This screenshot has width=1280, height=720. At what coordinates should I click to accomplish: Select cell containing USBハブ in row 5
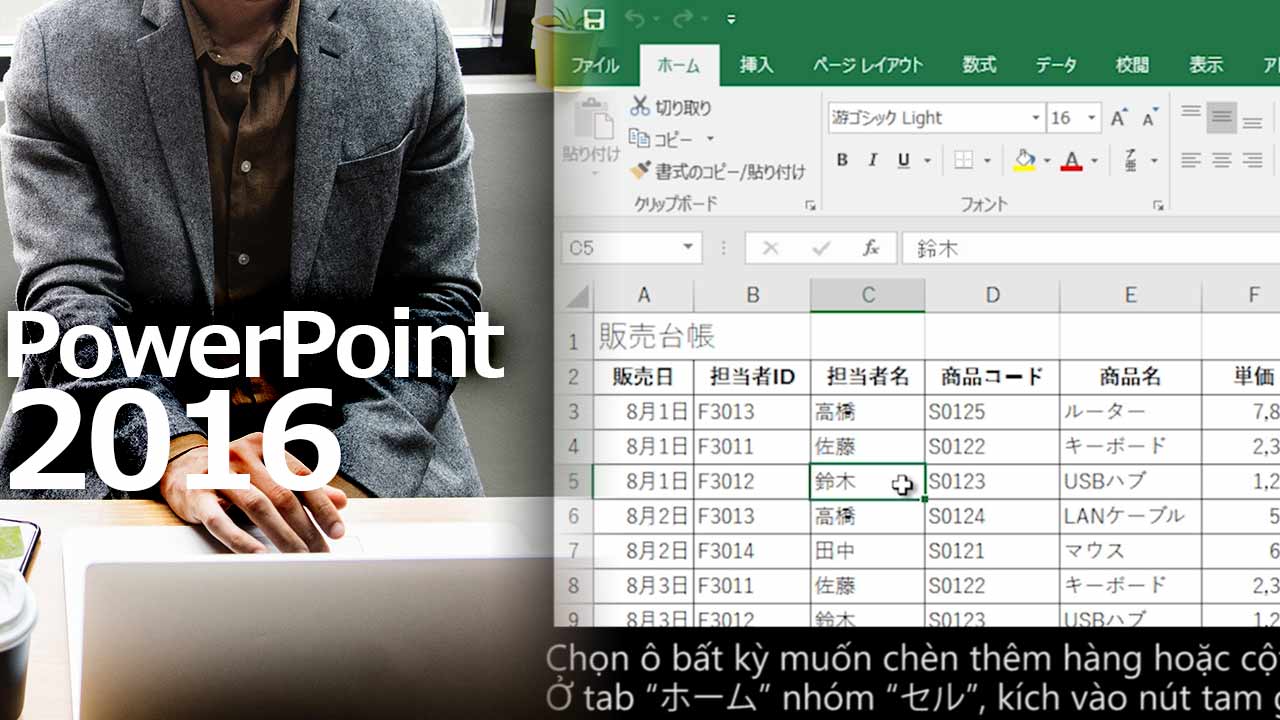(1130, 481)
